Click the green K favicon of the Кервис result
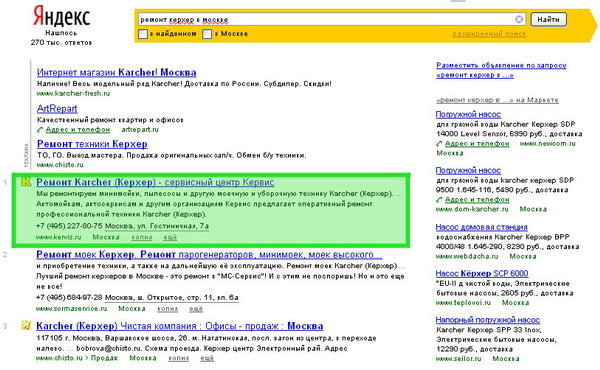Viewport: 600px width, 370px height. coord(26,182)
